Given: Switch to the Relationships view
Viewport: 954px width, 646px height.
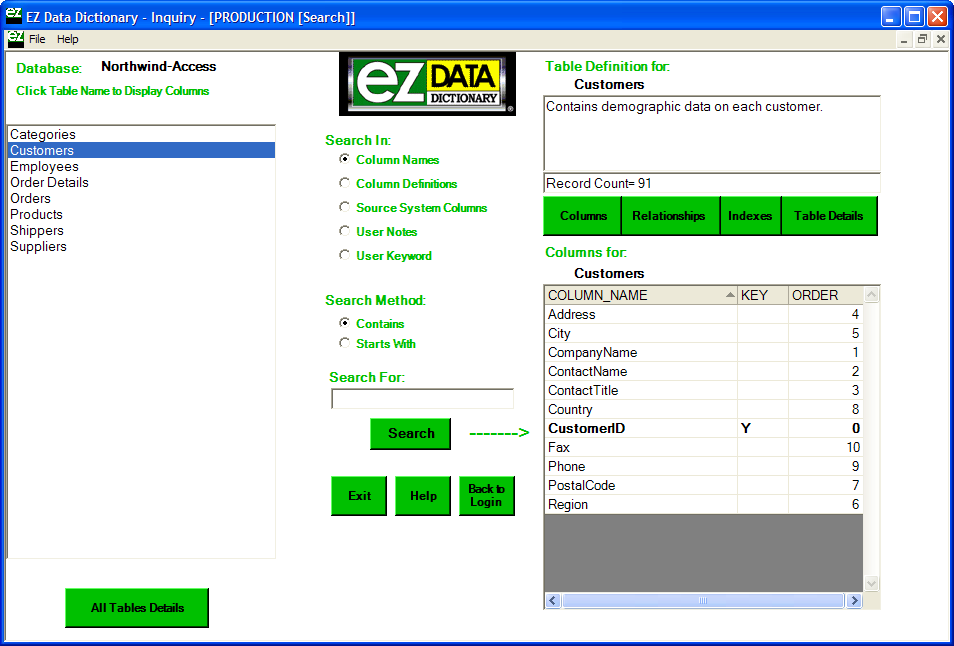Looking at the screenshot, I should click(669, 216).
